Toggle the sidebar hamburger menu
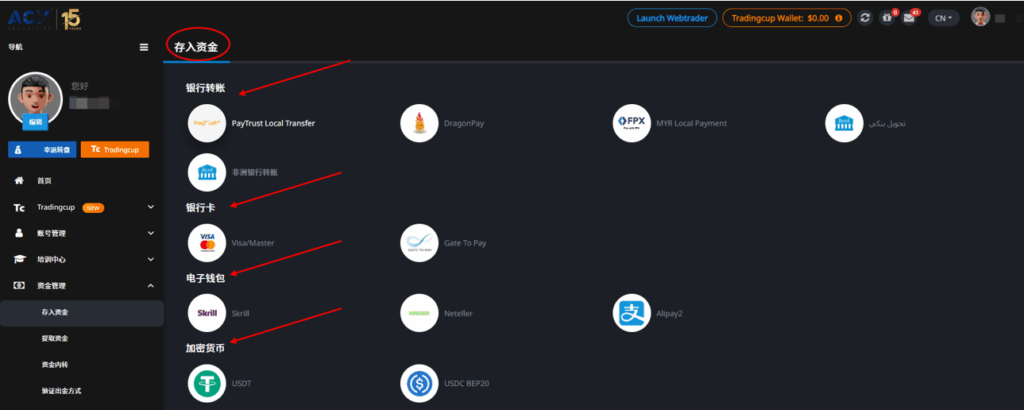The width and height of the screenshot is (1024, 410). pyautogui.click(x=144, y=47)
